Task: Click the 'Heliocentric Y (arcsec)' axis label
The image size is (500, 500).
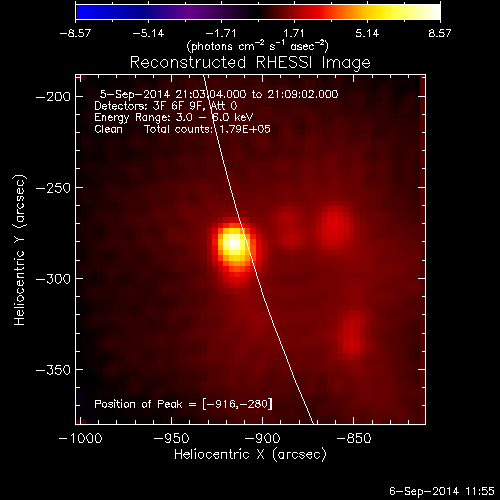Action: click(19, 250)
